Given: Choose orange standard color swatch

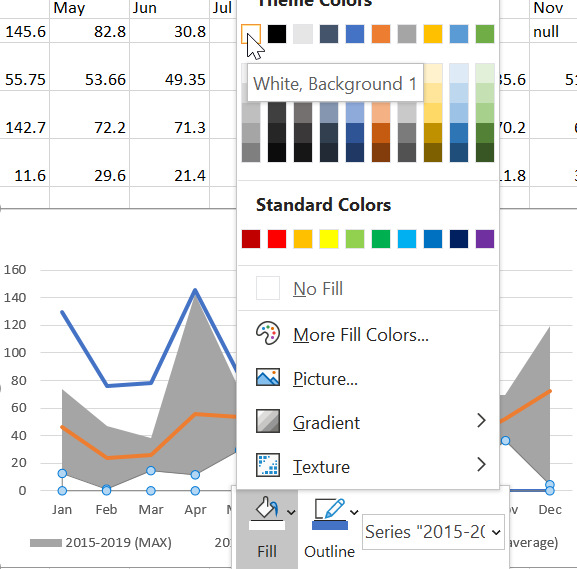Looking at the screenshot, I should (303, 239).
